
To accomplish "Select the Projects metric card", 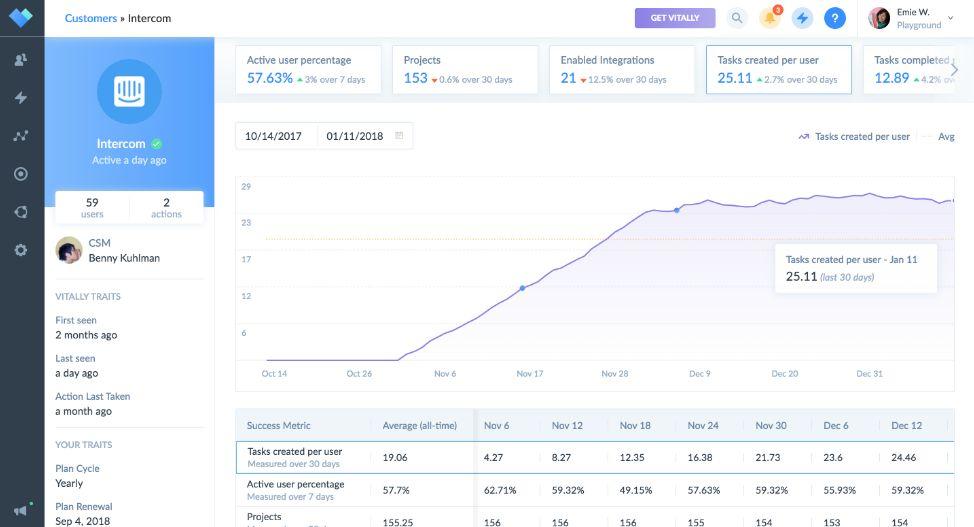I will (465, 70).
